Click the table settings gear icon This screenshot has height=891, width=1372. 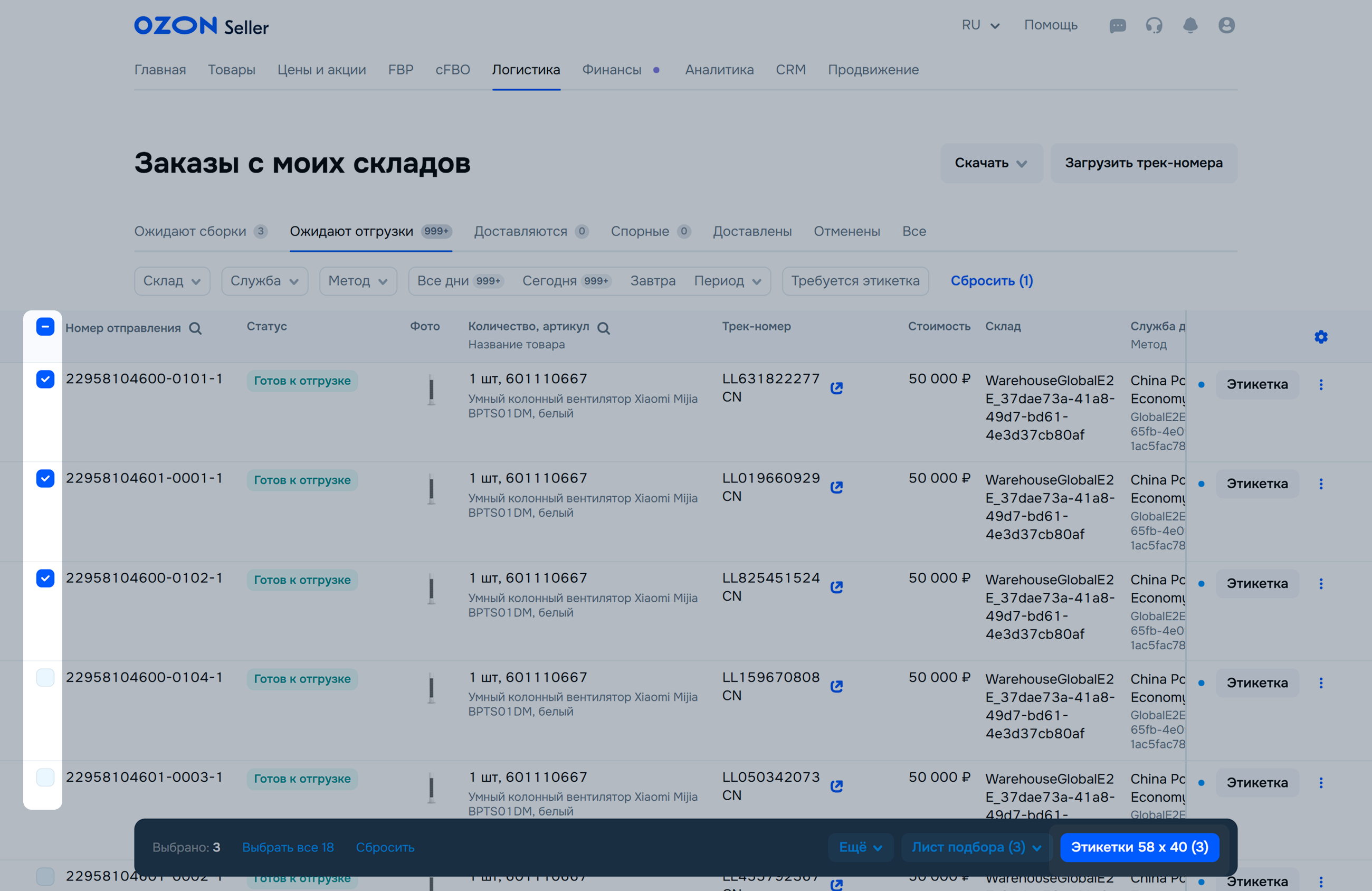pyautogui.click(x=1321, y=337)
